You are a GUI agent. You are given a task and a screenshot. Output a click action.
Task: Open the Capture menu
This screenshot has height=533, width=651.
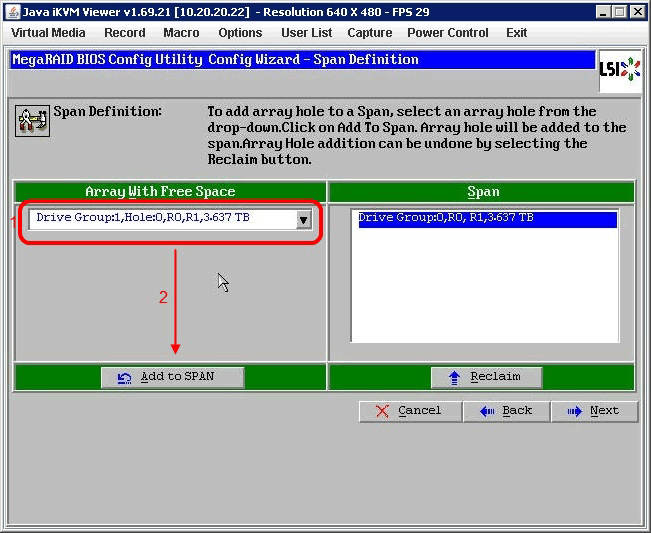tap(369, 33)
